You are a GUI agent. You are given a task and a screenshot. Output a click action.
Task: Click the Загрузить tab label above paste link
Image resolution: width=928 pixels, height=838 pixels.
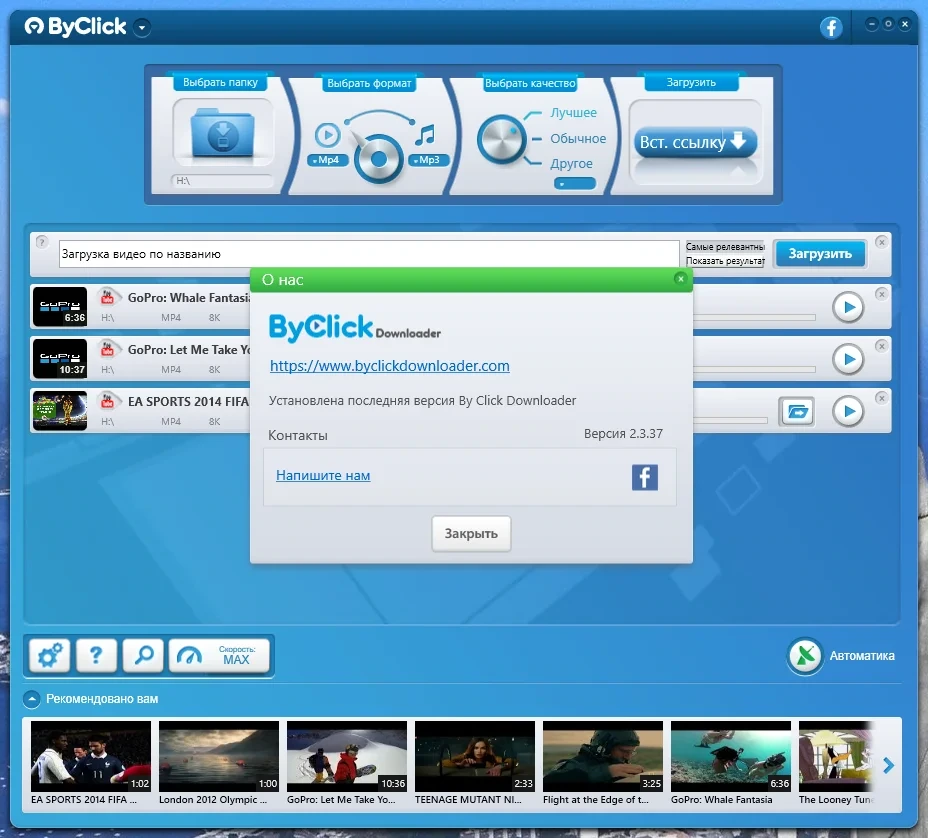pos(691,82)
